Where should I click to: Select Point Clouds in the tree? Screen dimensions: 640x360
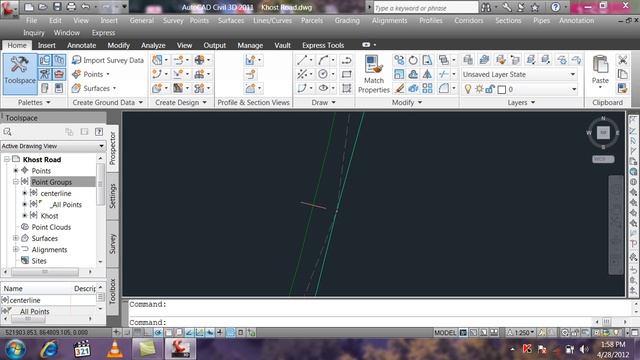(51, 227)
